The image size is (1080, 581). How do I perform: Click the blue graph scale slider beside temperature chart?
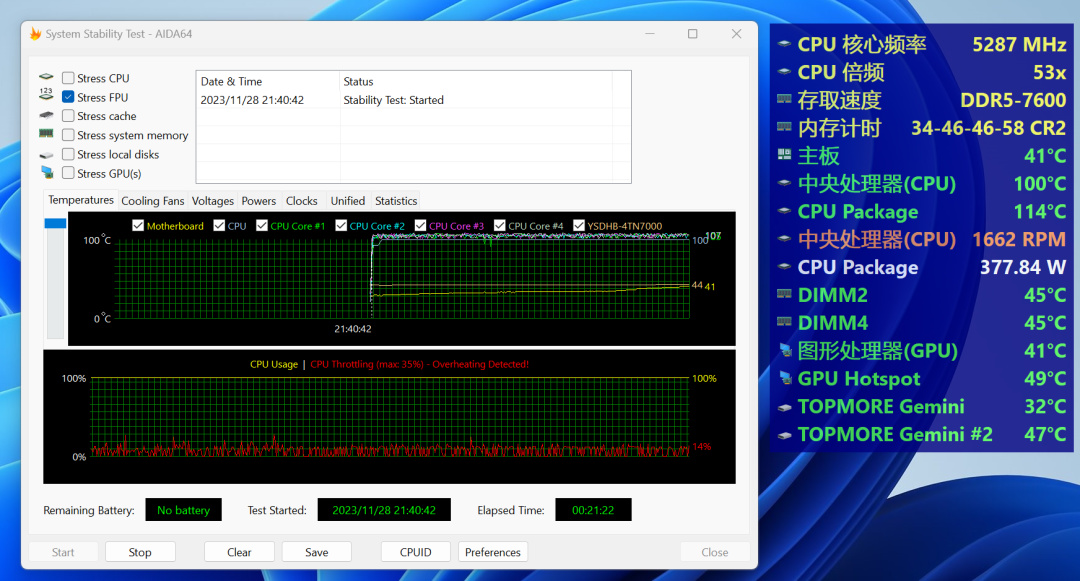[55, 223]
